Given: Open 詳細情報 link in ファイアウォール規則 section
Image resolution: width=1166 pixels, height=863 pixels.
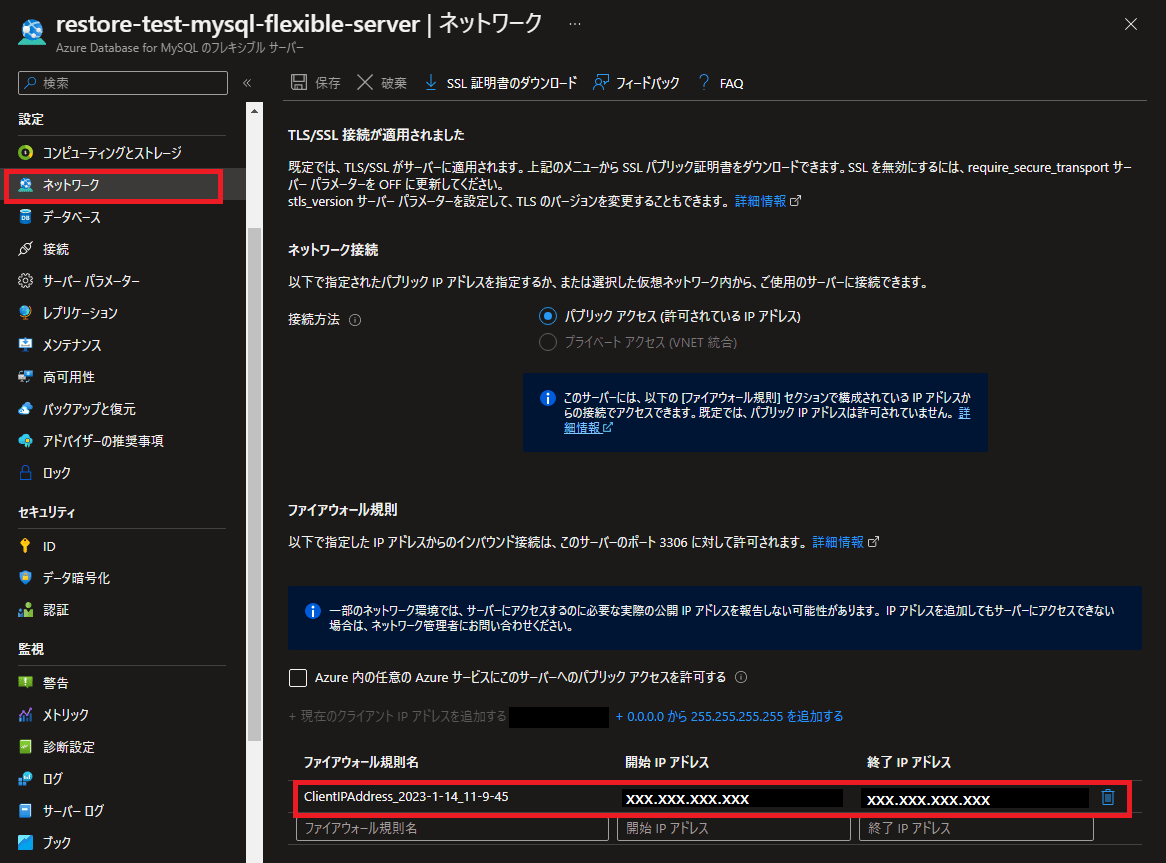Looking at the screenshot, I should pyautogui.click(x=845, y=542).
